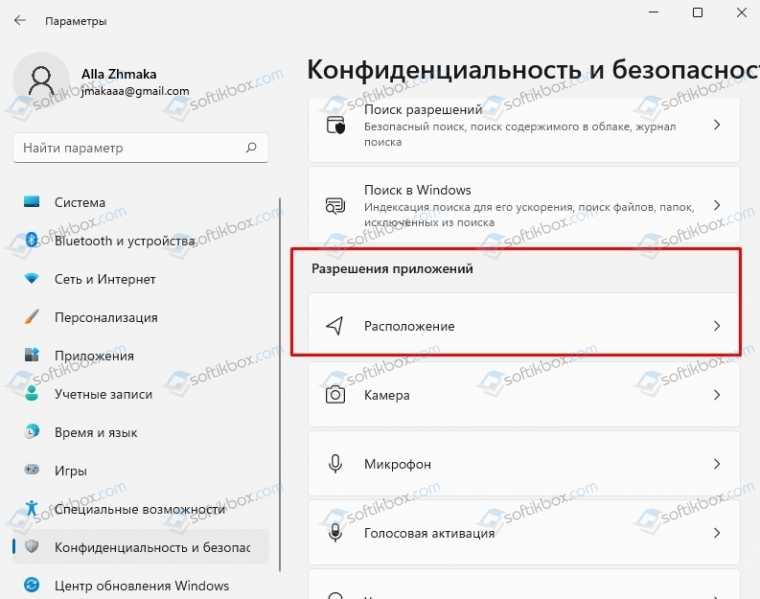This screenshot has height=599, width=760.
Task: Click the Разрешения приложений heading
Action: pyautogui.click(x=392, y=268)
